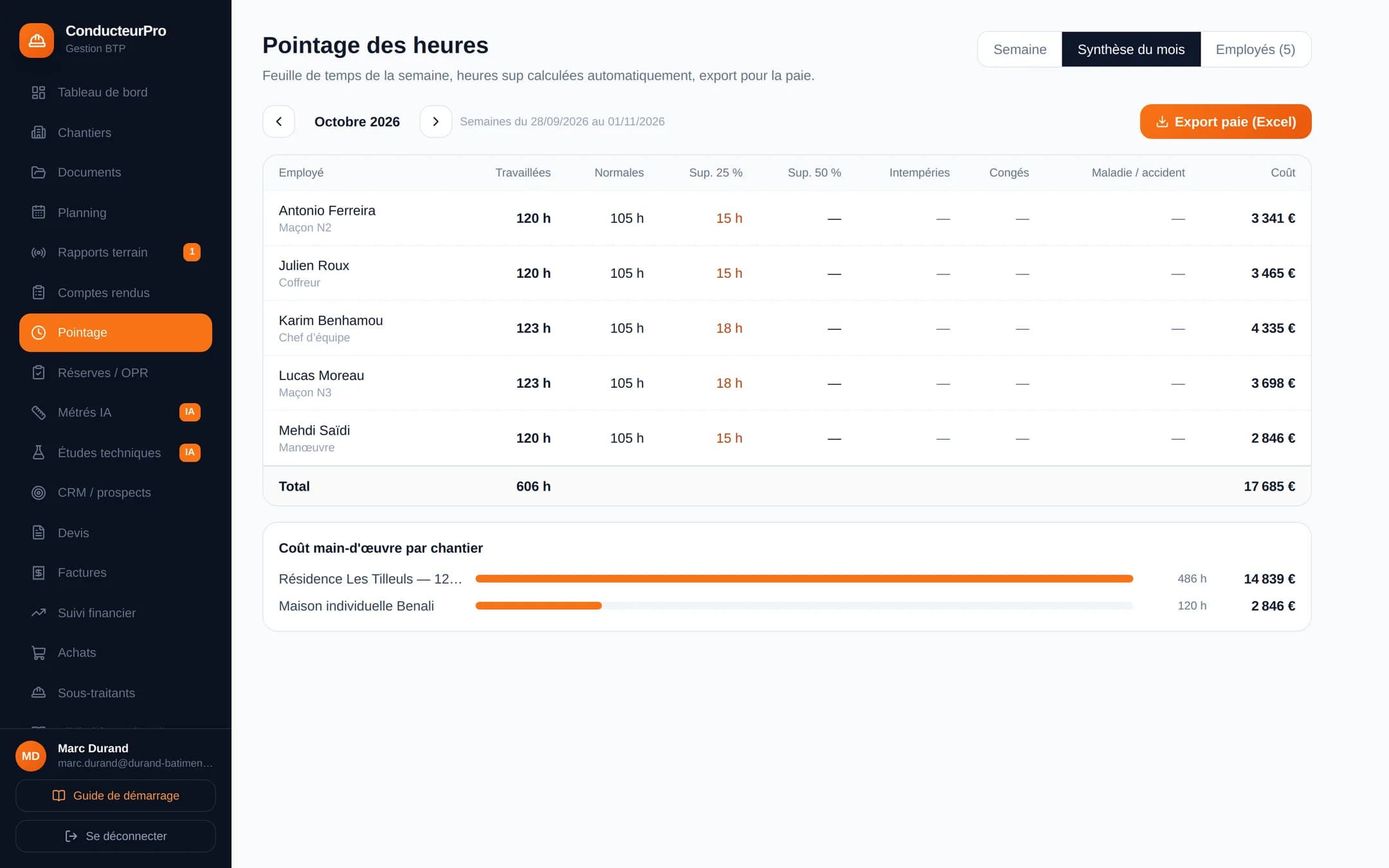This screenshot has width=1389, height=868.
Task: Click the Coût column header
Action: pos(1283,172)
